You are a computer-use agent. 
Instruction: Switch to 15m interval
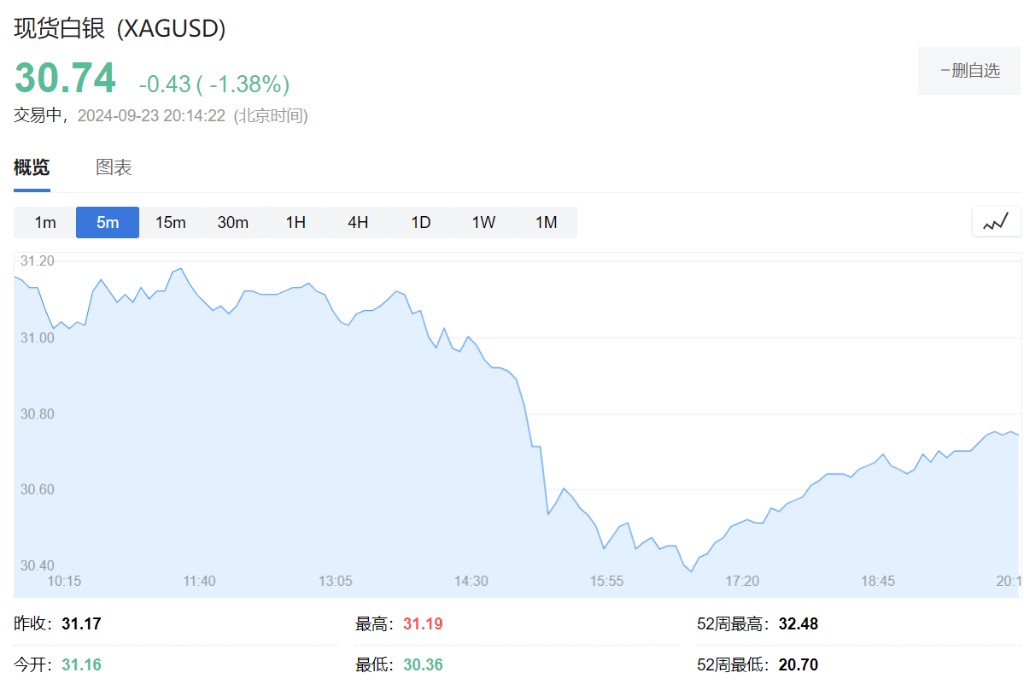[x=170, y=222]
